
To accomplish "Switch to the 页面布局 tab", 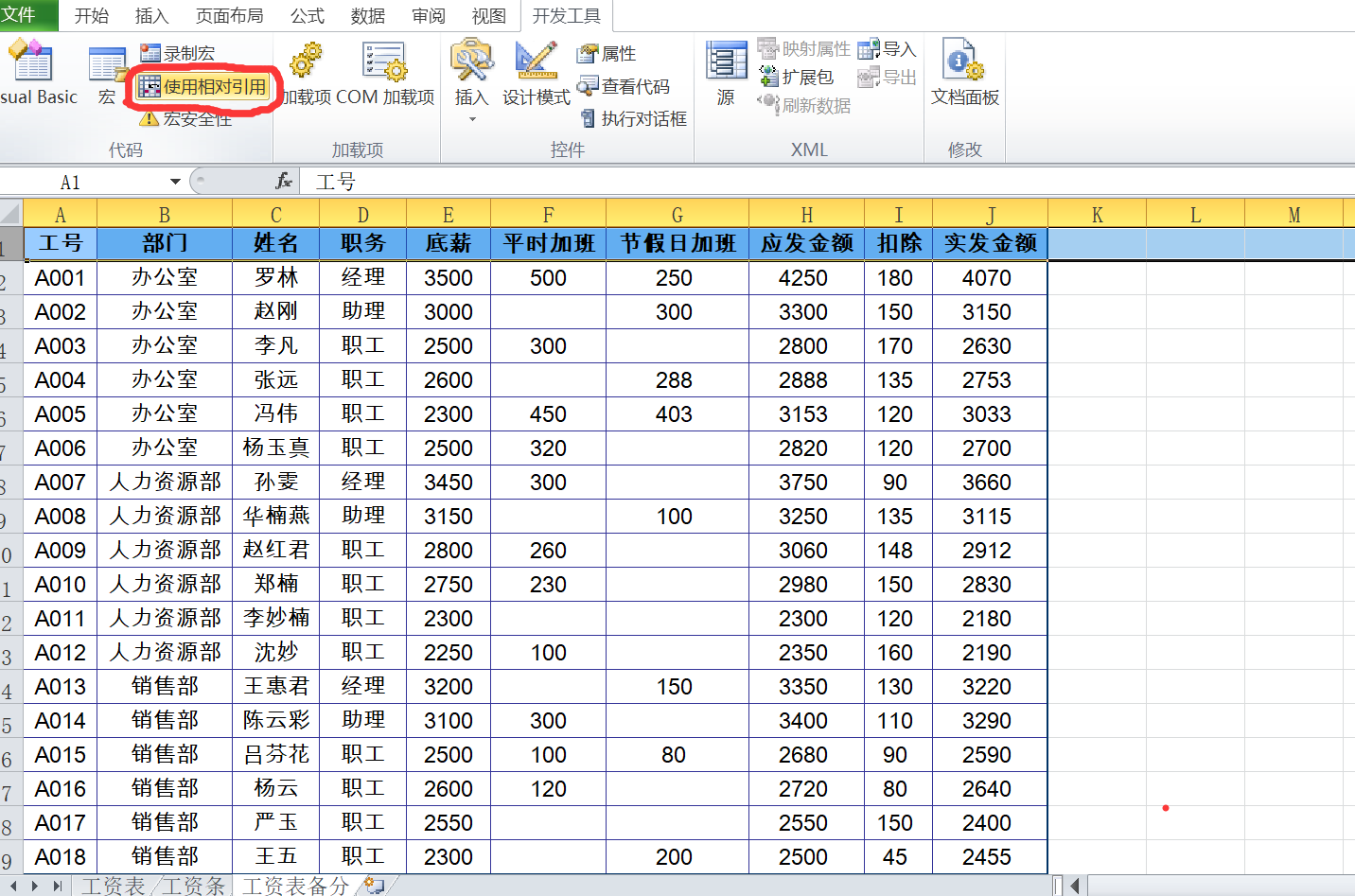I will pyautogui.click(x=229, y=16).
